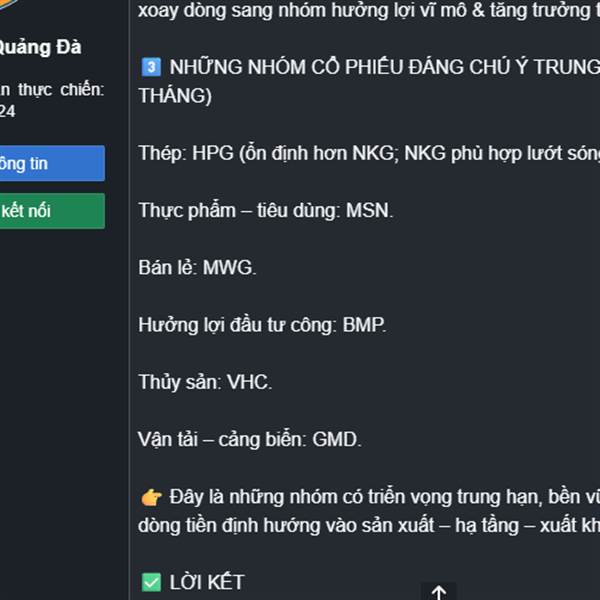Select 'Hưởng lợi đầu tư công: BMP' text
The width and height of the screenshot is (600, 600).
point(262,325)
